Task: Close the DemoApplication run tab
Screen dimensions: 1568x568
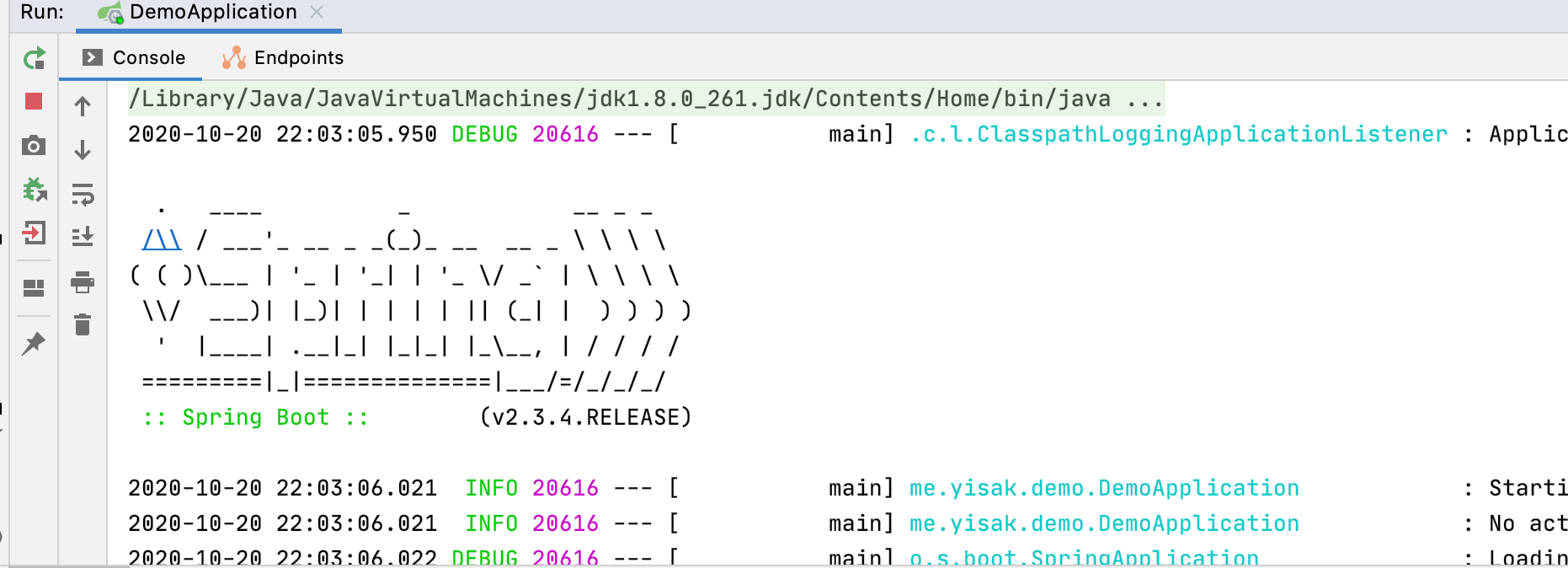Action: coord(317,12)
